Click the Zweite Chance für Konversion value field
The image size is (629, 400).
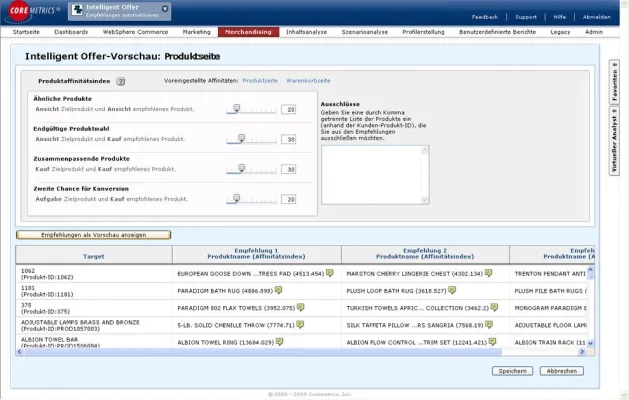[x=289, y=199]
